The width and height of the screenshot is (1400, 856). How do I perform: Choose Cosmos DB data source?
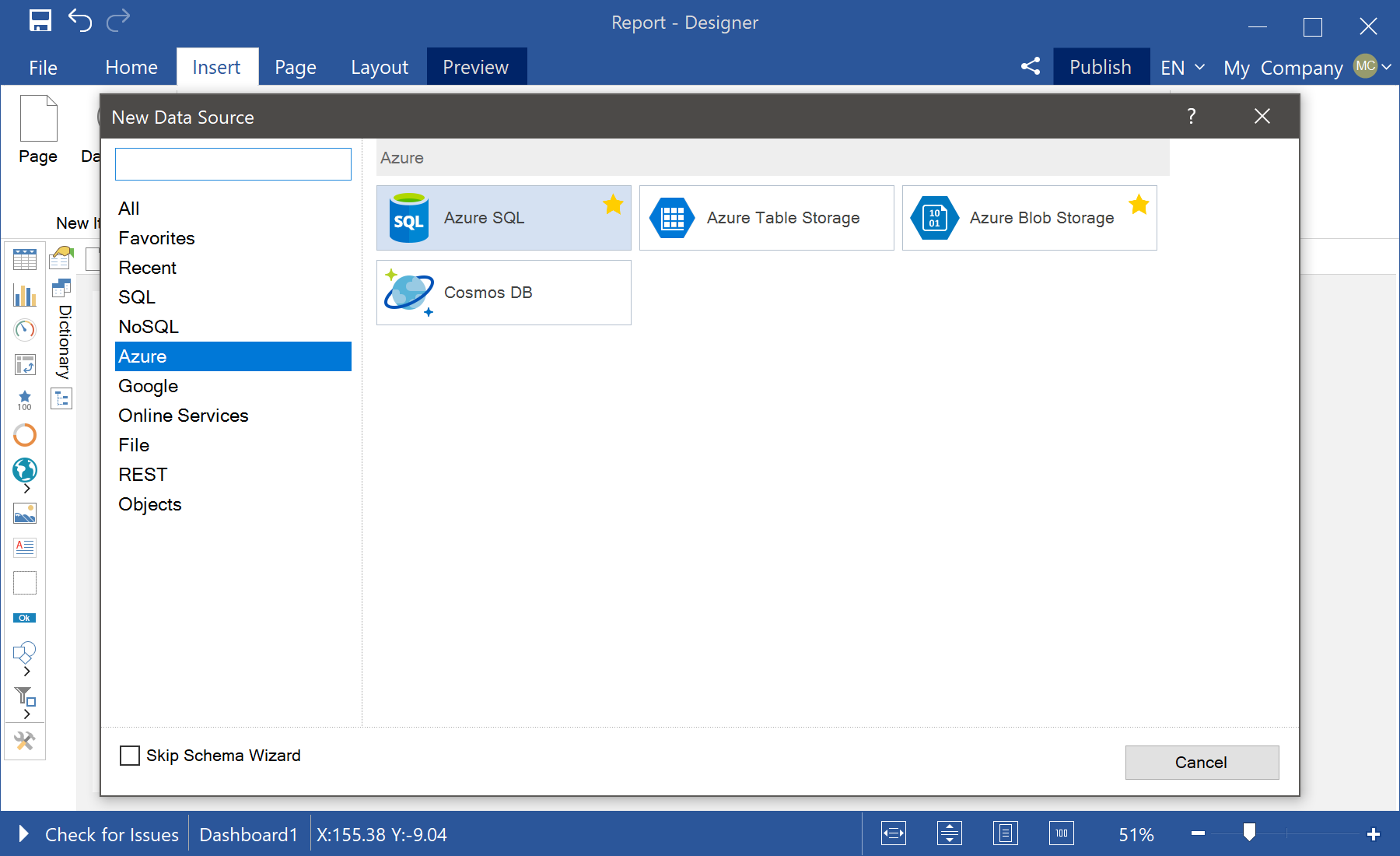pos(504,293)
